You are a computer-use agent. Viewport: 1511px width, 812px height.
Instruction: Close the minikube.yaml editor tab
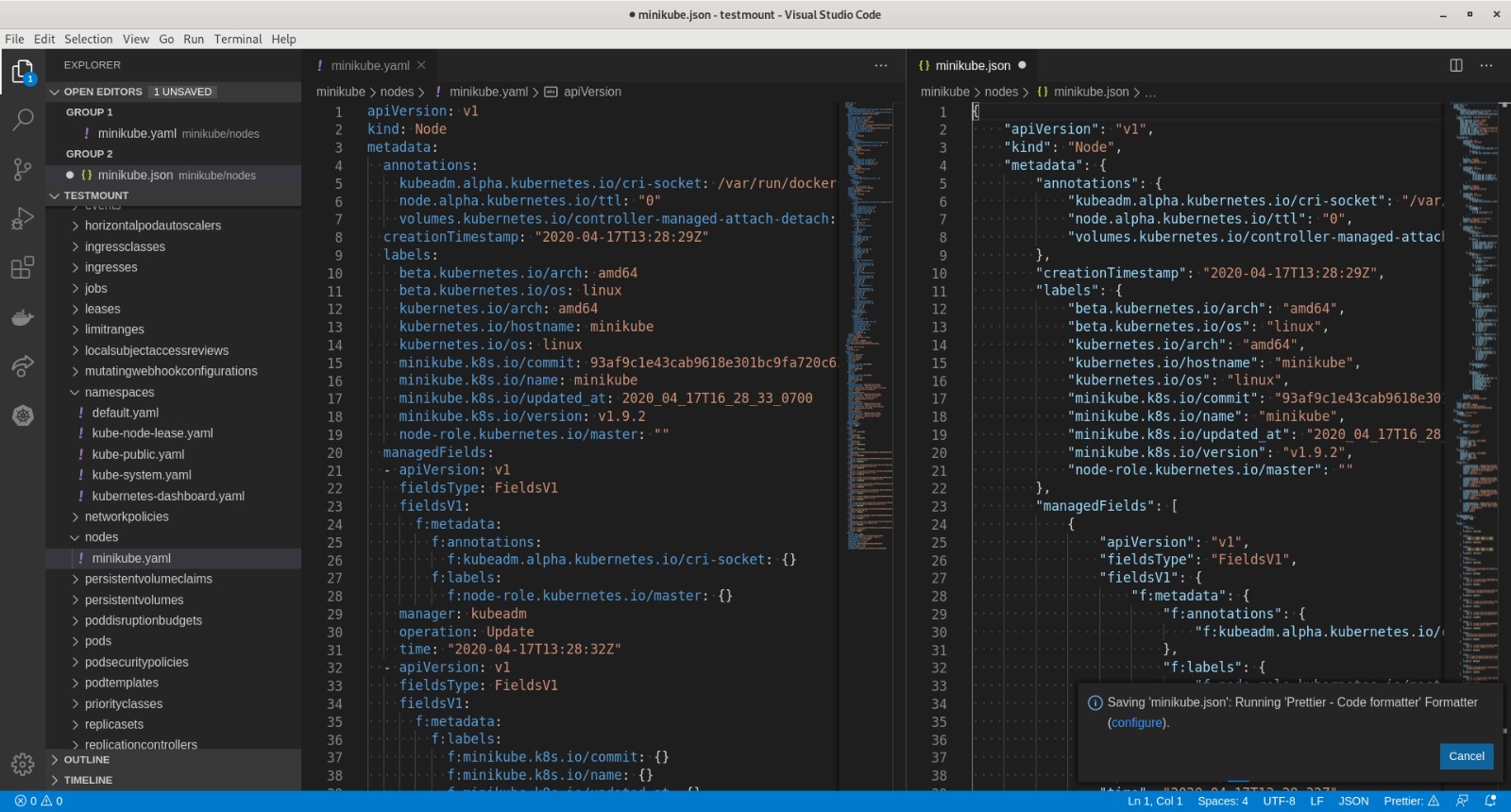click(421, 65)
